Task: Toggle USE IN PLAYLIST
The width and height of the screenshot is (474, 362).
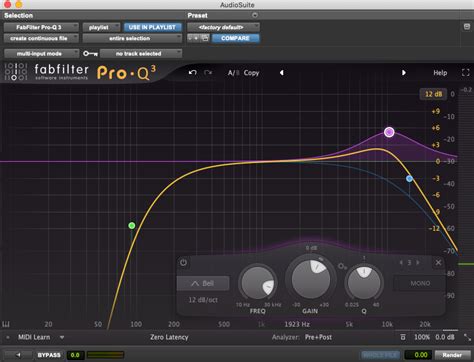Action: 152,27
